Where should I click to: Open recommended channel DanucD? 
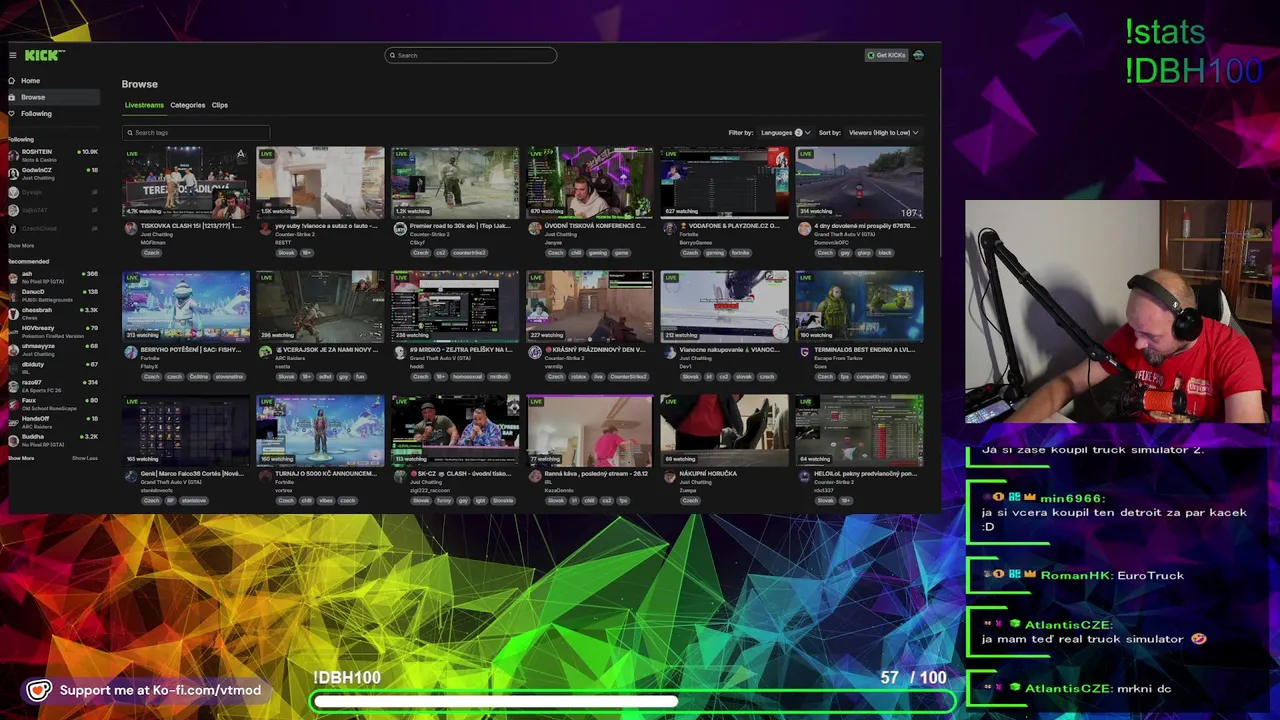click(53, 294)
